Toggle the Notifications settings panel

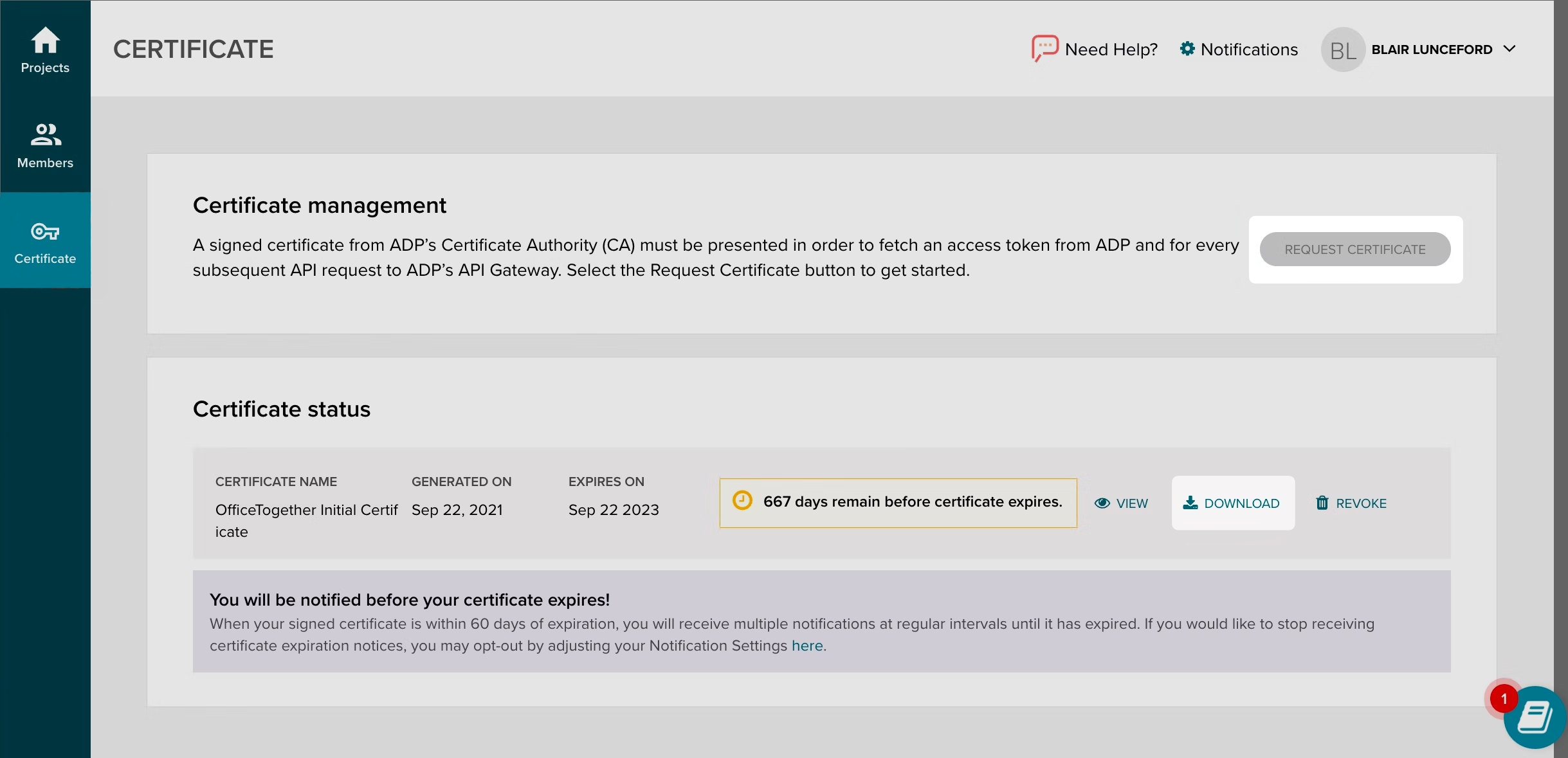click(x=1239, y=48)
